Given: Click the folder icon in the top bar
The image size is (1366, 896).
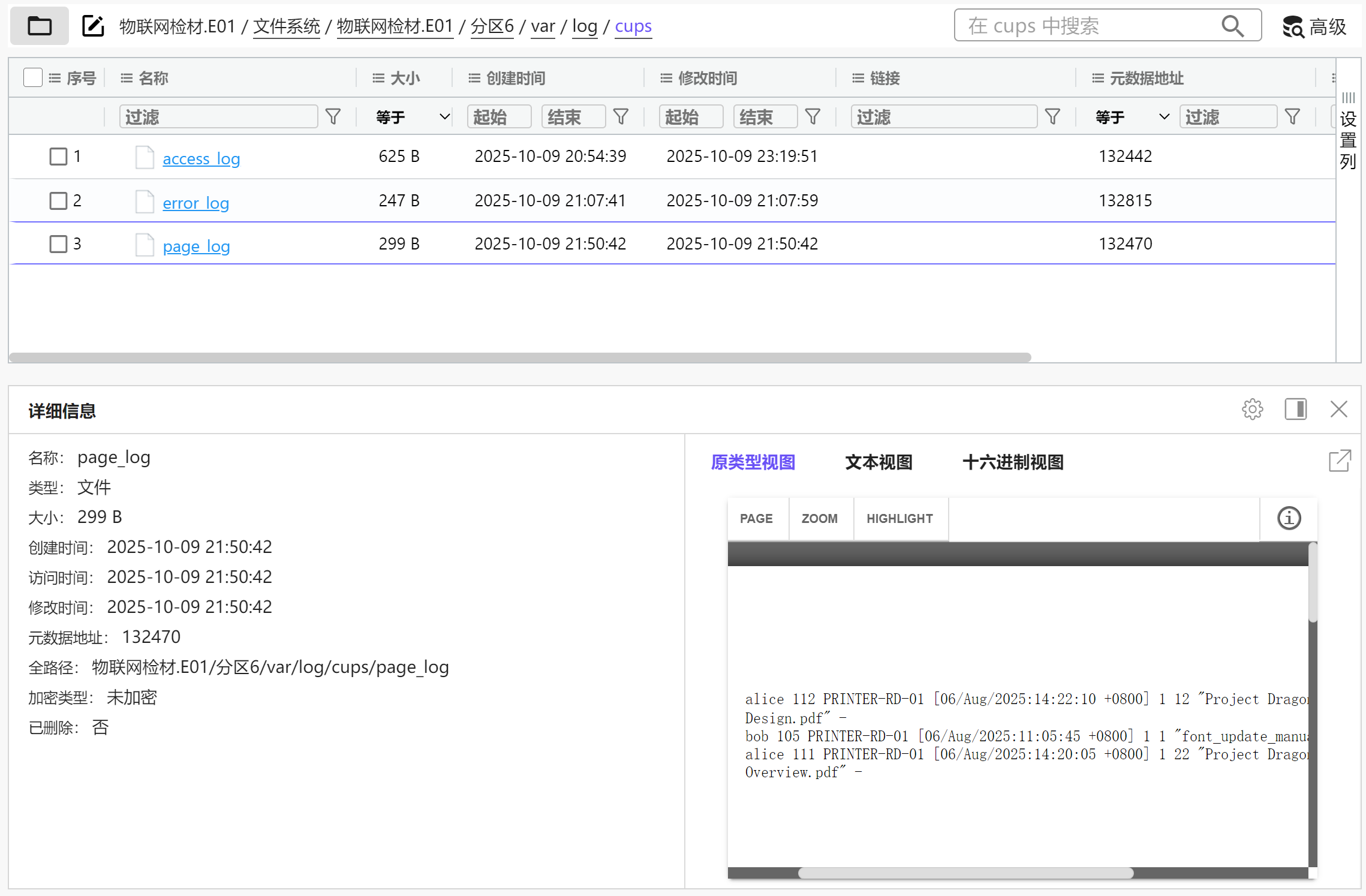Looking at the screenshot, I should [40, 26].
